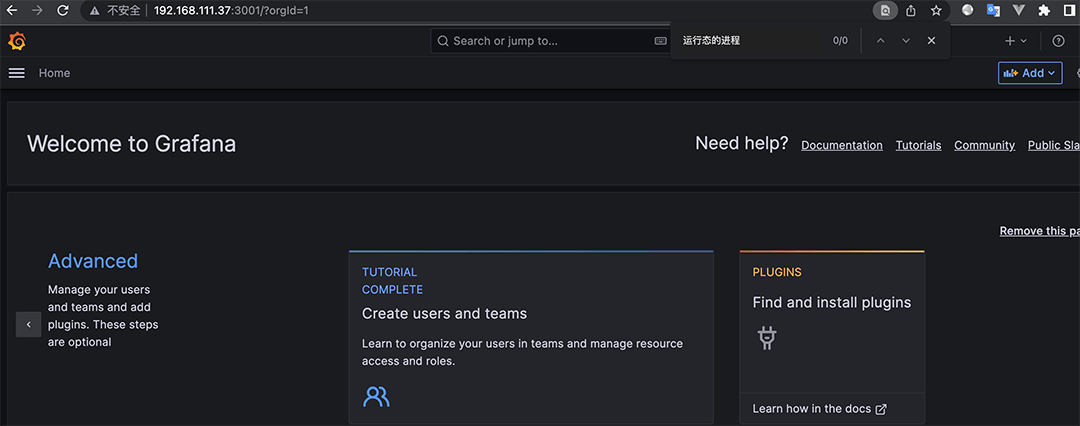Image resolution: width=1080 pixels, height=426 pixels.
Task: Click the users icon in tutorial card
Action: click(376, 396)
